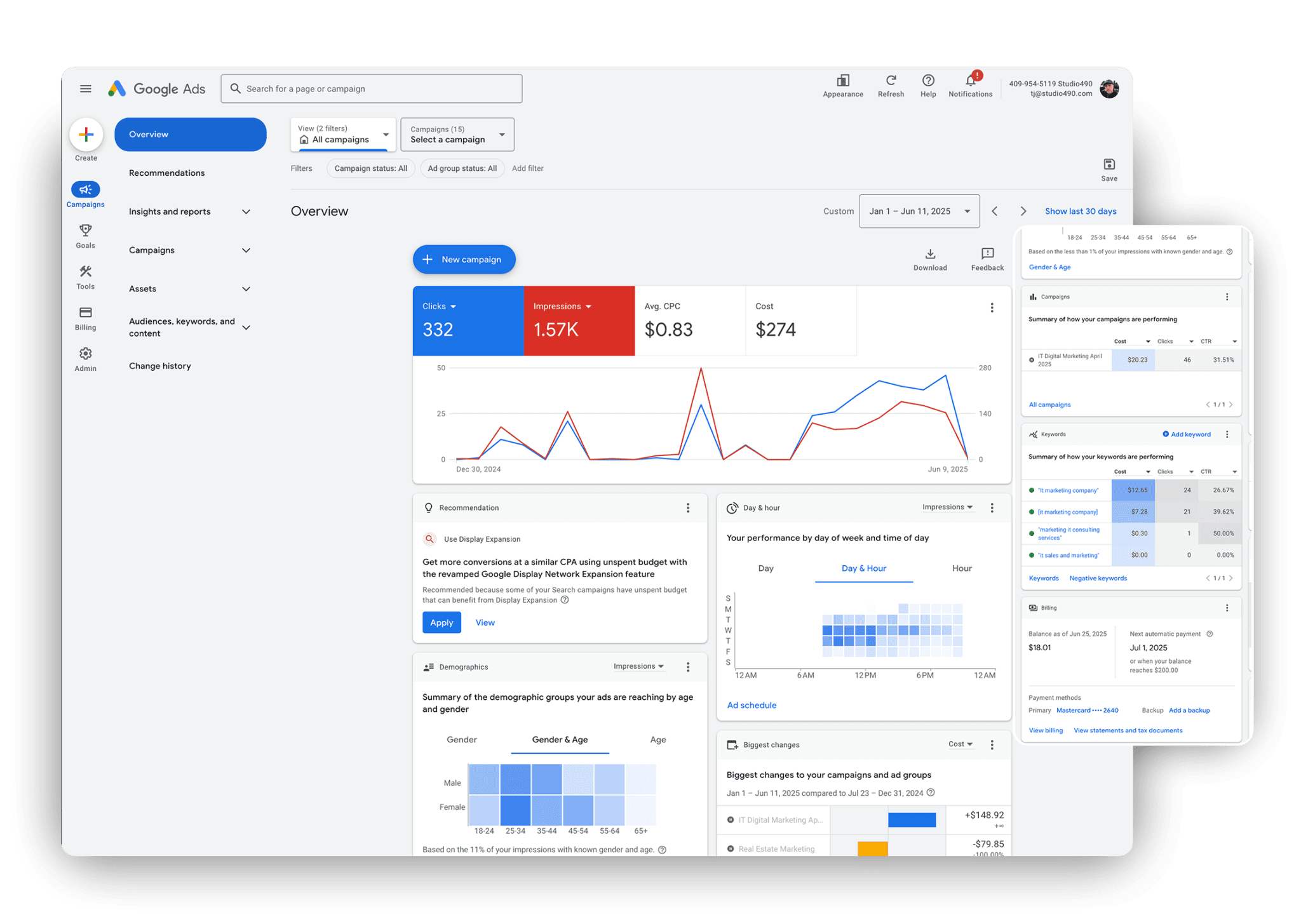Click the search page or campaign field
This screenshot has height=924, width=1301.
coord(371,89)
